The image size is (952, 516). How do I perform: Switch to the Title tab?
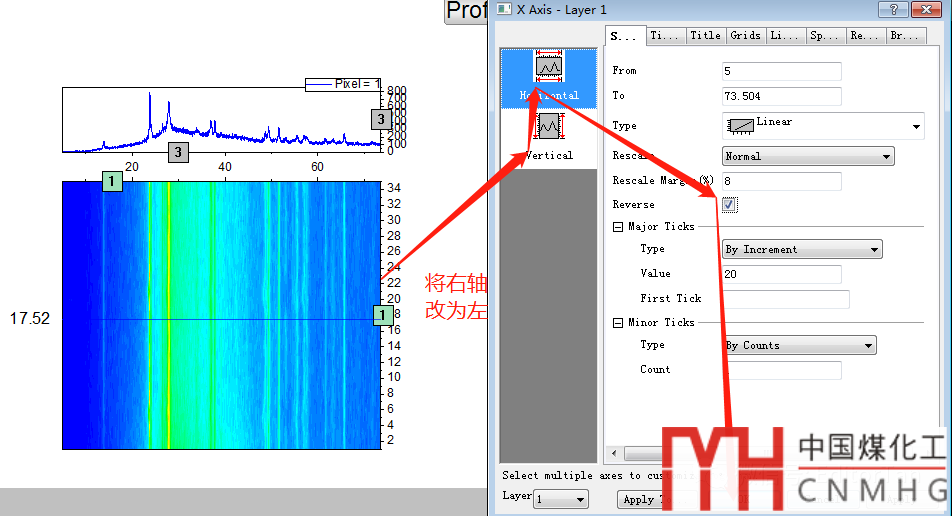(705, 35)
